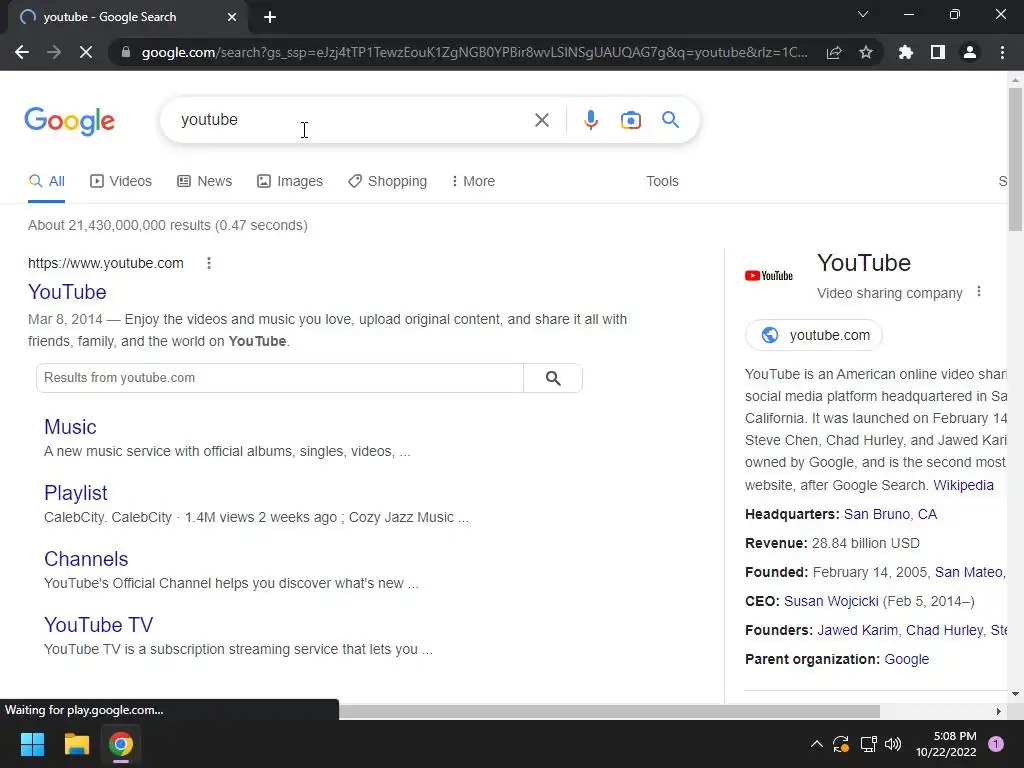
Task: Open the Music sitelink
Action: pos(70,427)
